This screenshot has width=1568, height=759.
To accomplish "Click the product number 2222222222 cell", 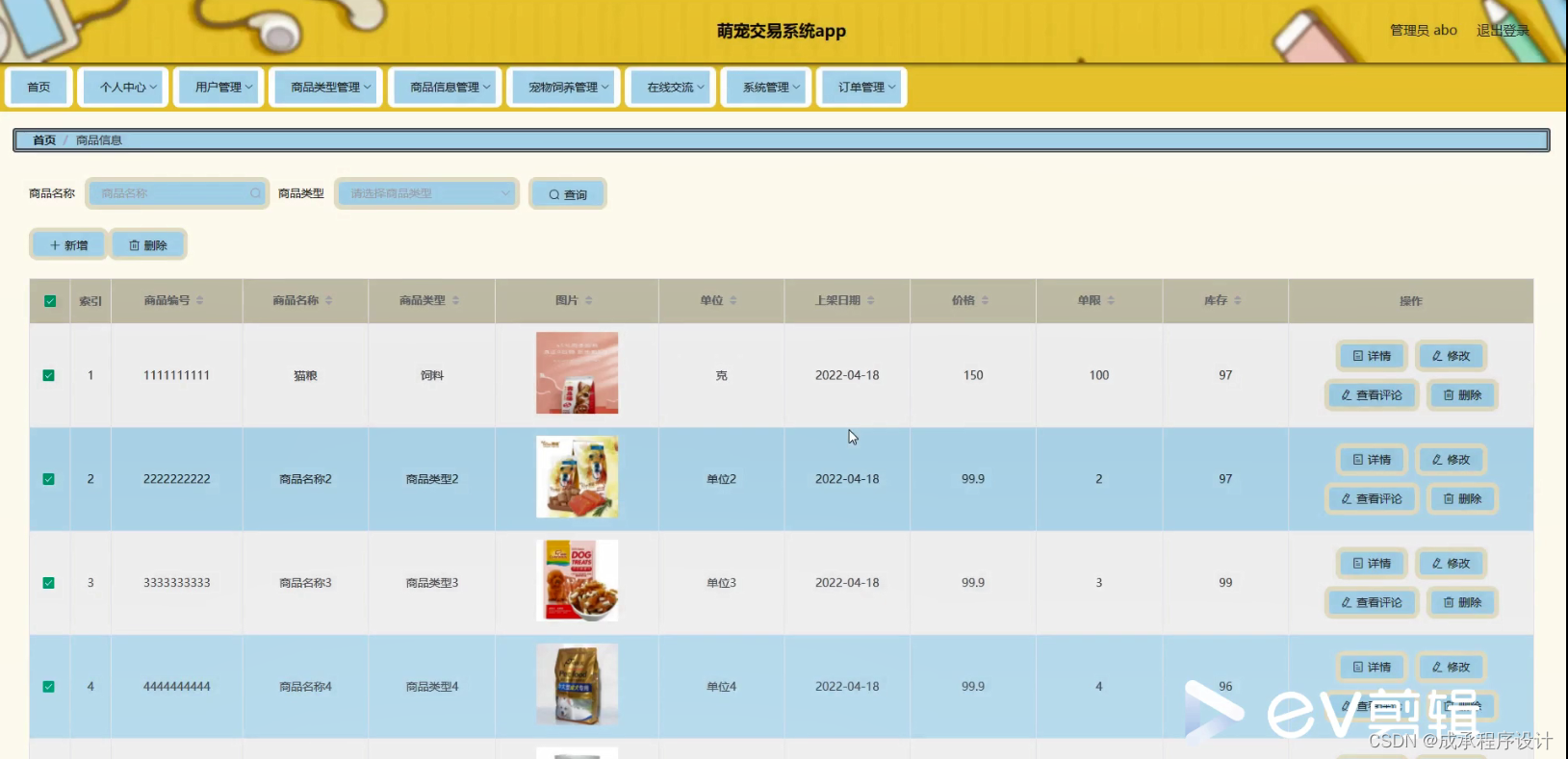I will point(177,479).
